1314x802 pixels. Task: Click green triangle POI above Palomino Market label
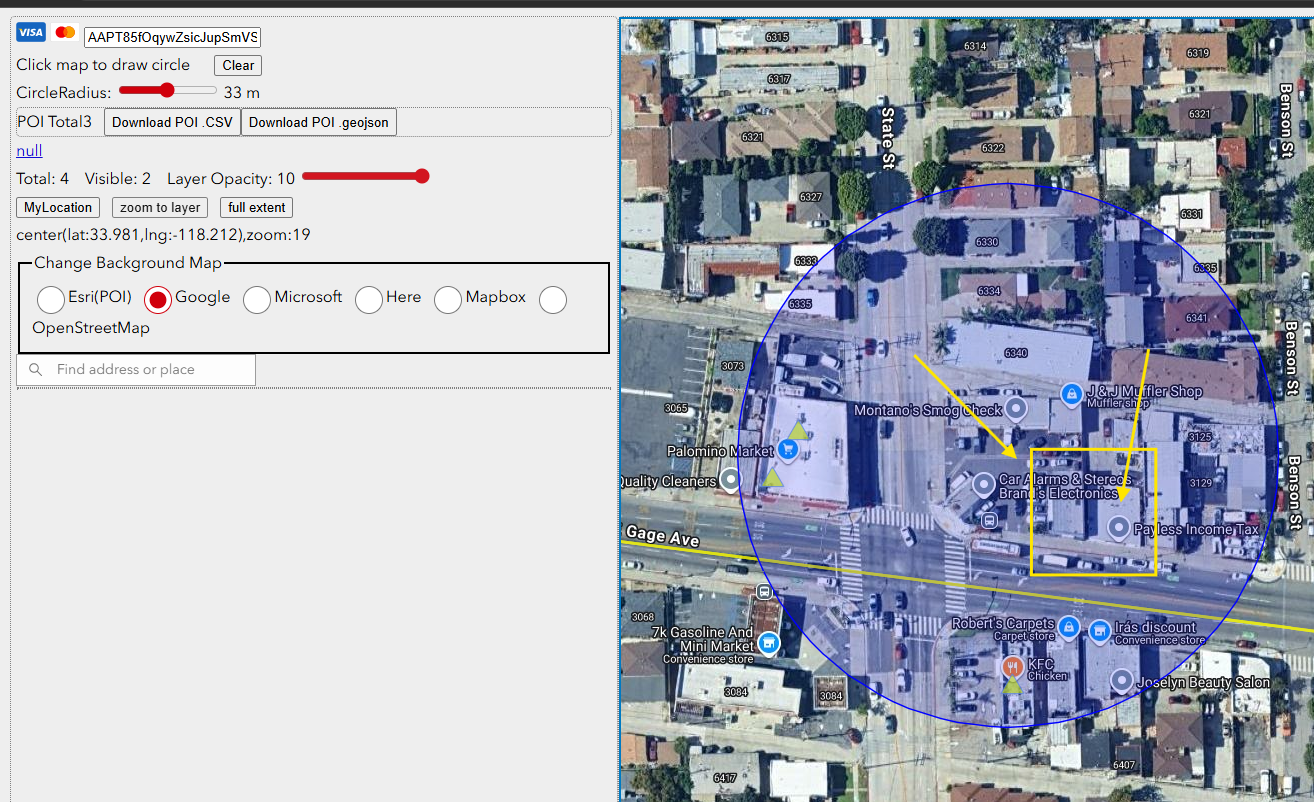click(797, 431)
